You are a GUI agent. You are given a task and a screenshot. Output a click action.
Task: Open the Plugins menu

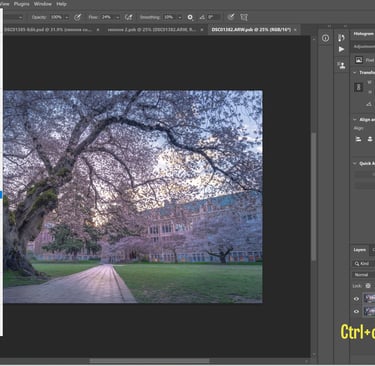(21, 4)
